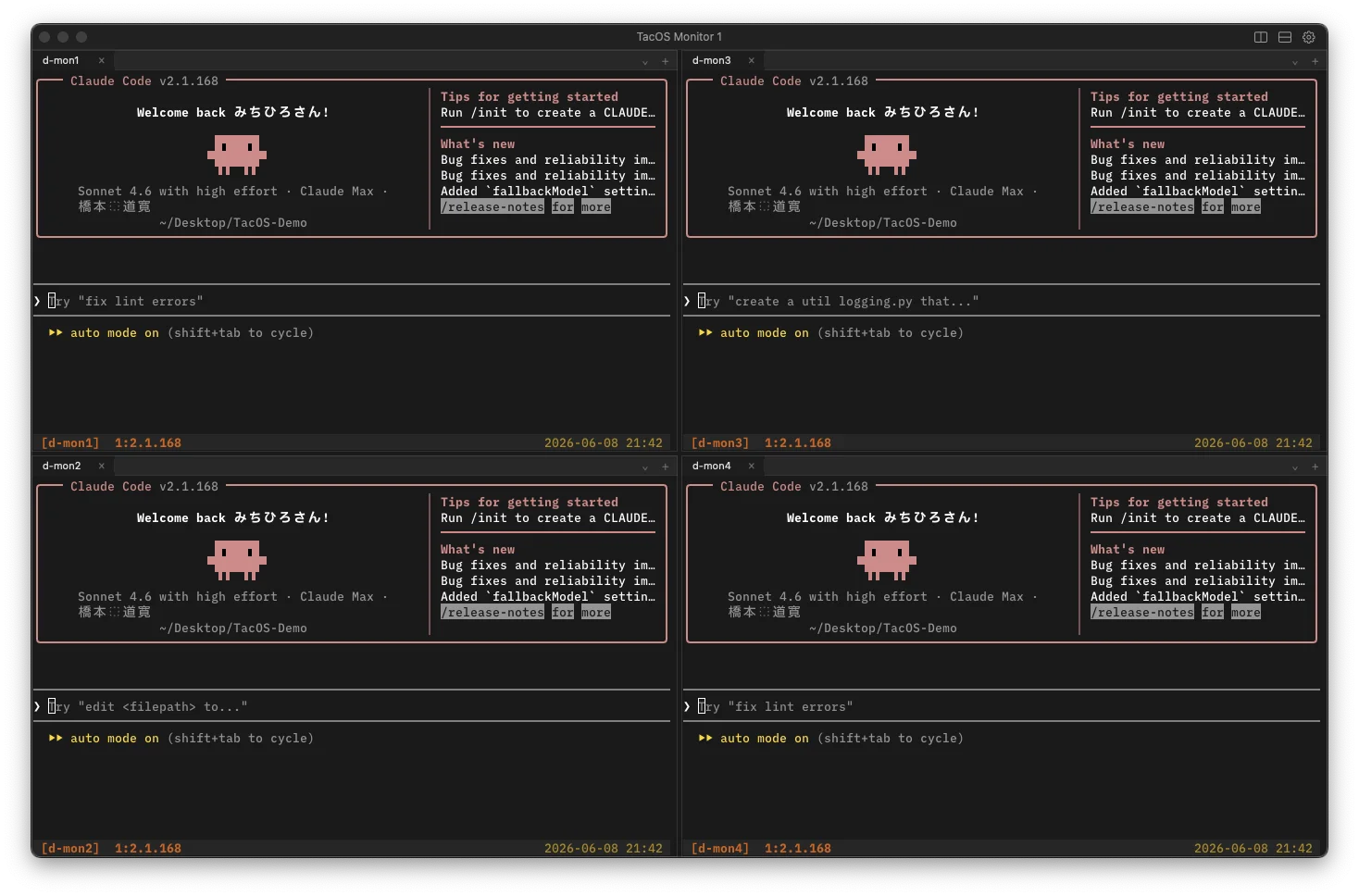Add a new tab in the d-mon1 pane
The image size is (1359, 896).
point(666,62)
